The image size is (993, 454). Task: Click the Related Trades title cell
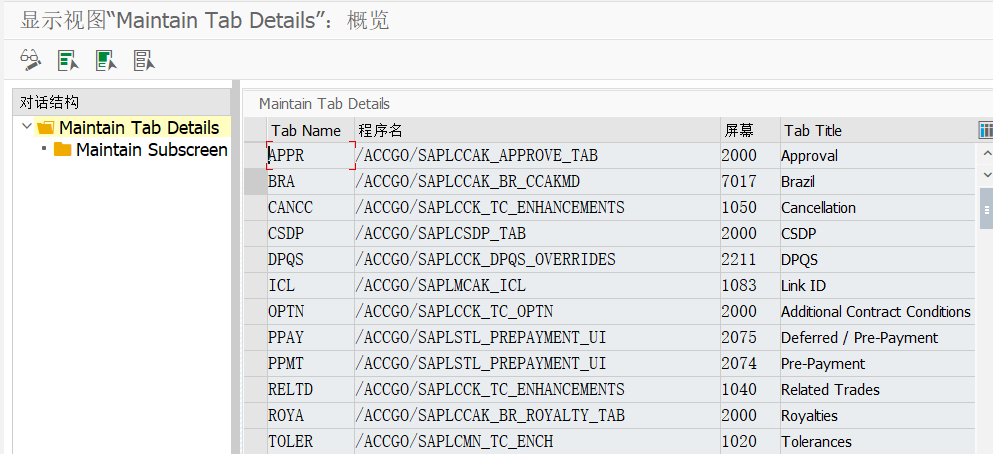pyautogui.click(x=878, y=389)
